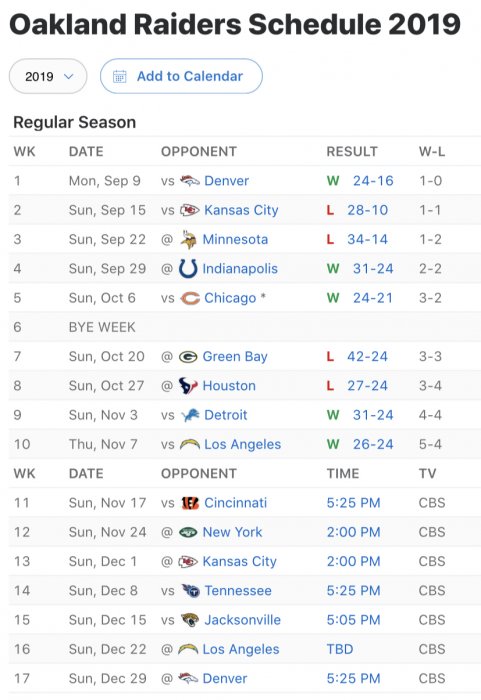Click the New York Jets logo

pyautogui.click(x=188, y=532)
